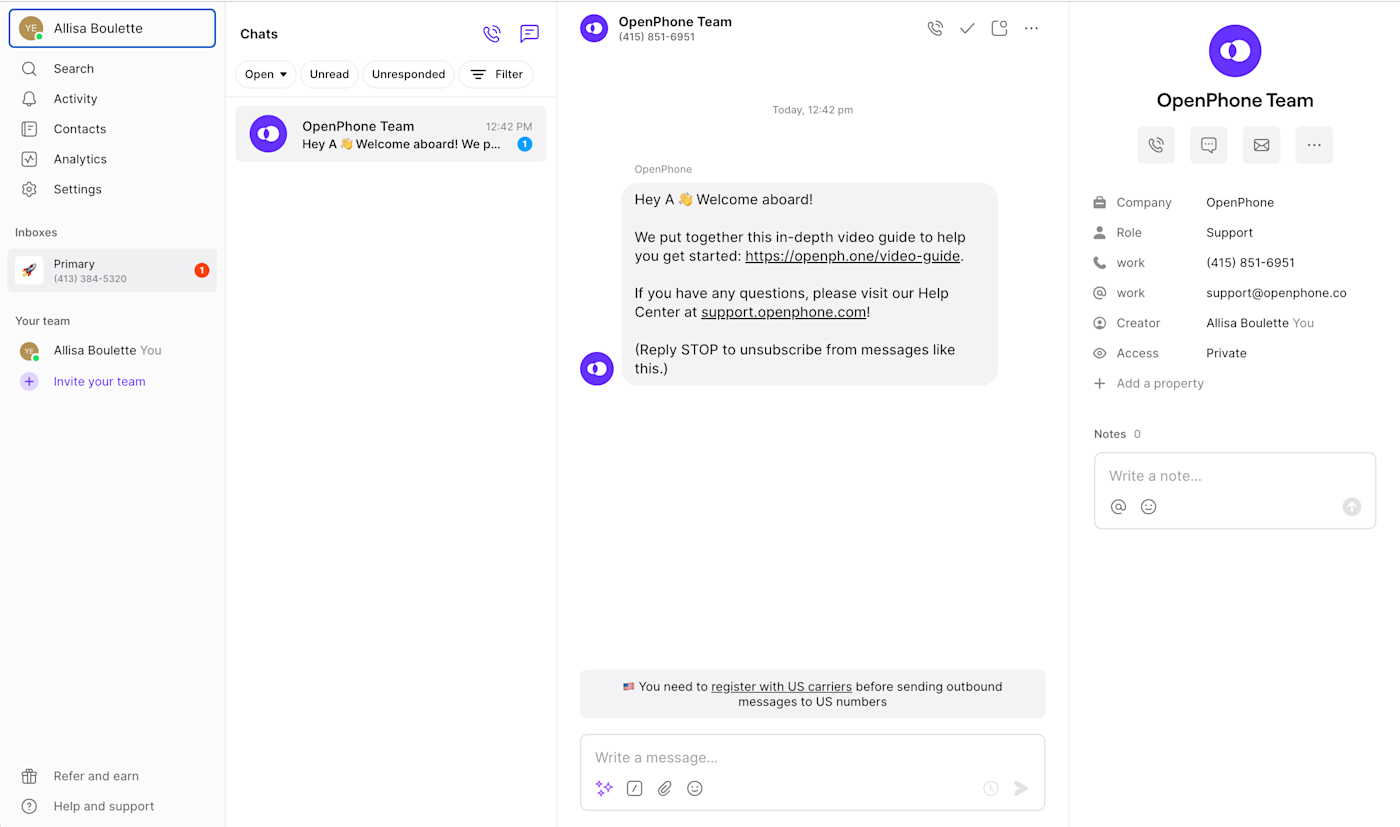The width and height of the screenshot is (1400, 827).
Task: Click work phone (415) 851-6951 in details
Action: [1250, 263]
